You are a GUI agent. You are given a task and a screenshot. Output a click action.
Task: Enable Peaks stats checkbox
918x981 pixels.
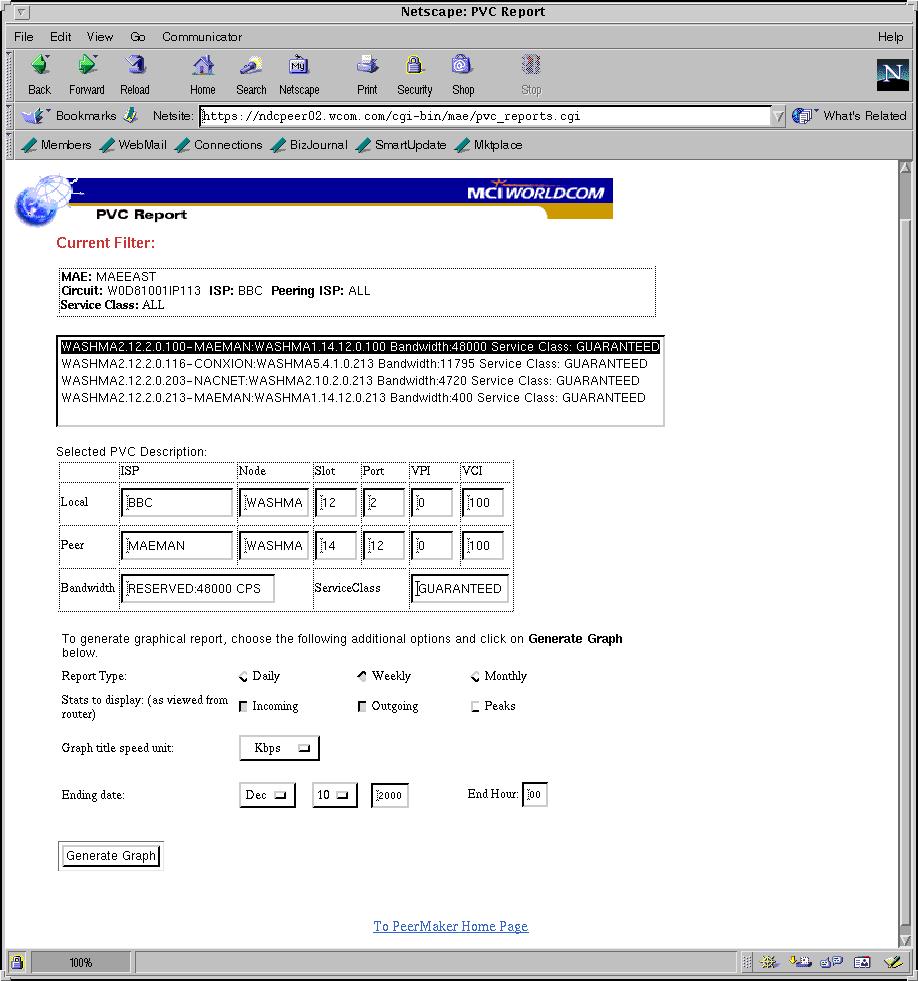475,706
